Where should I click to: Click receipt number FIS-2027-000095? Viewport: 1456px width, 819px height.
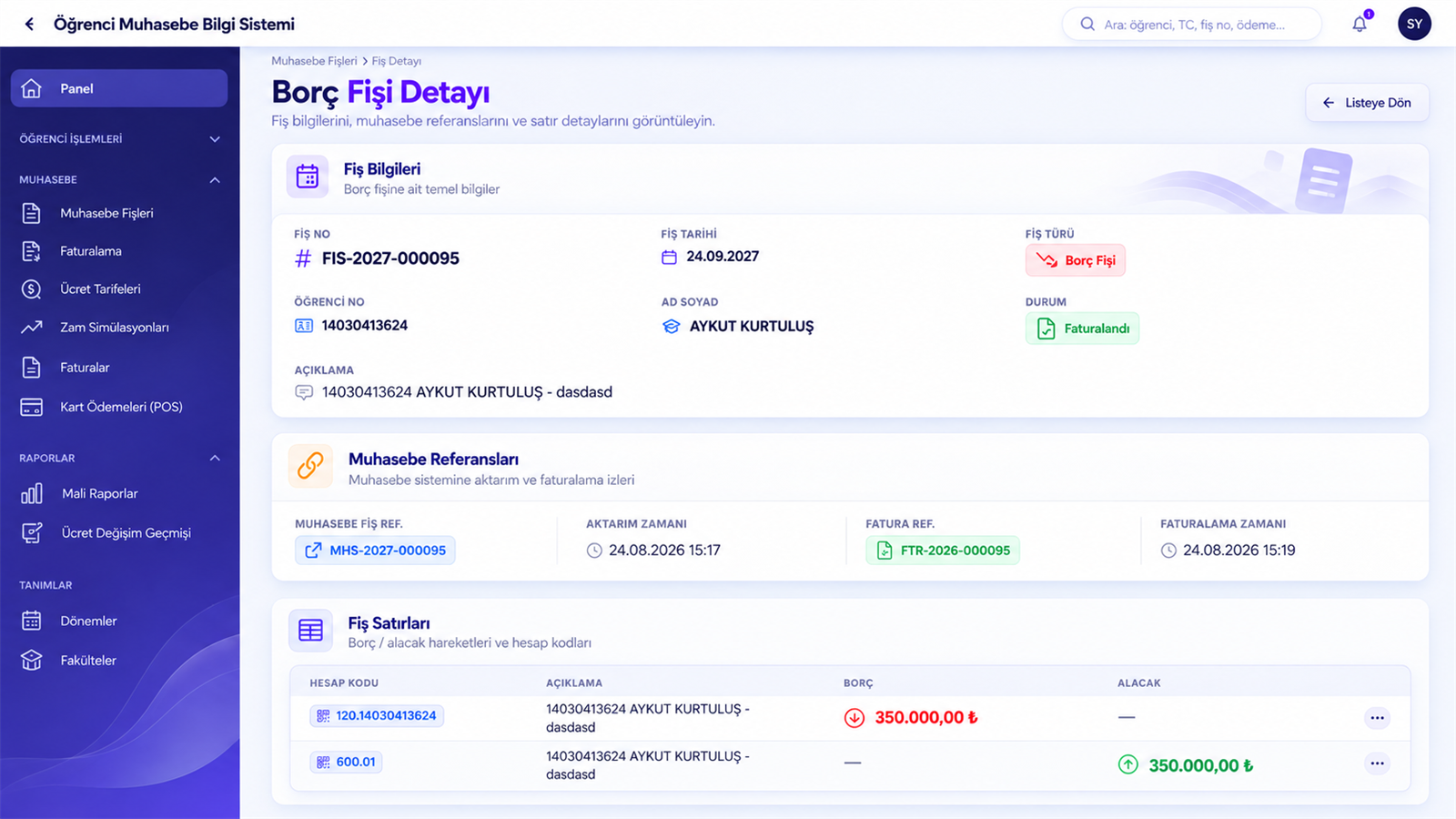coord(390,258)
